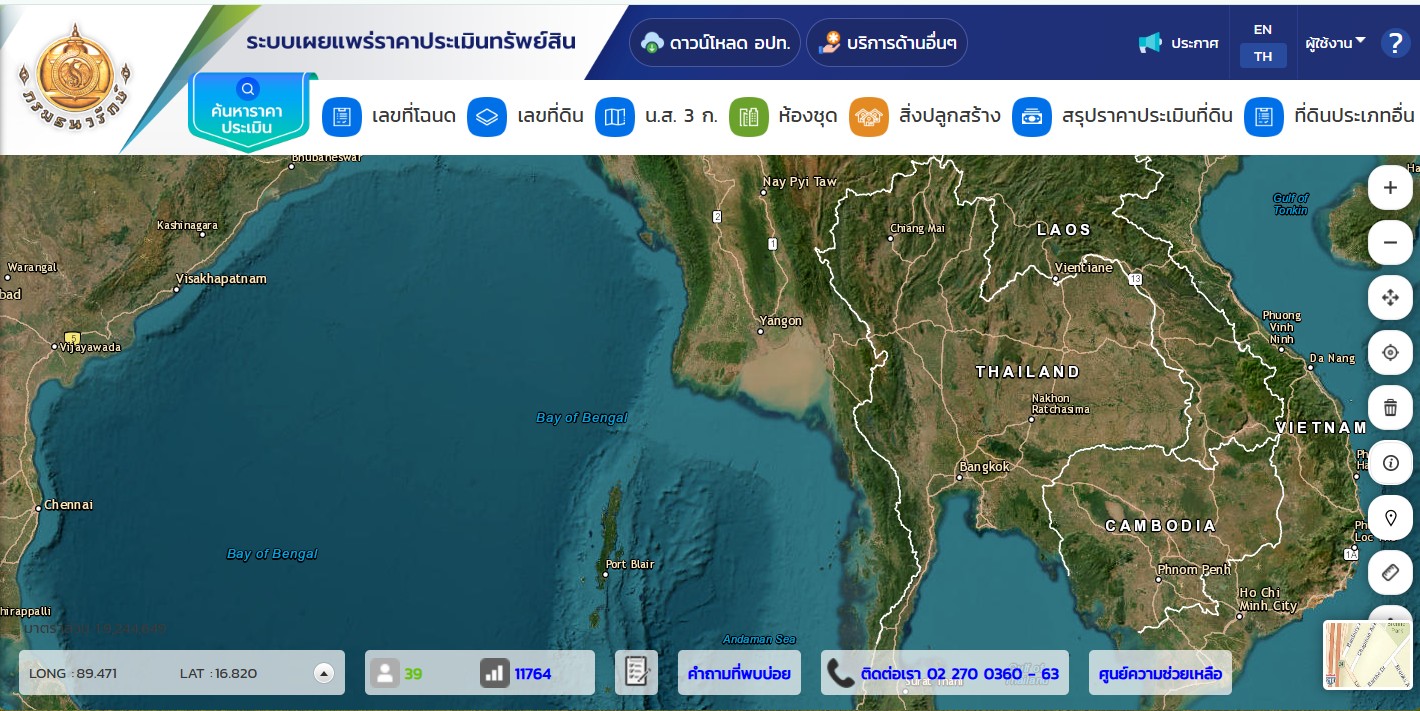Expand the coordinates panel with arrow button

pos(323,673)
